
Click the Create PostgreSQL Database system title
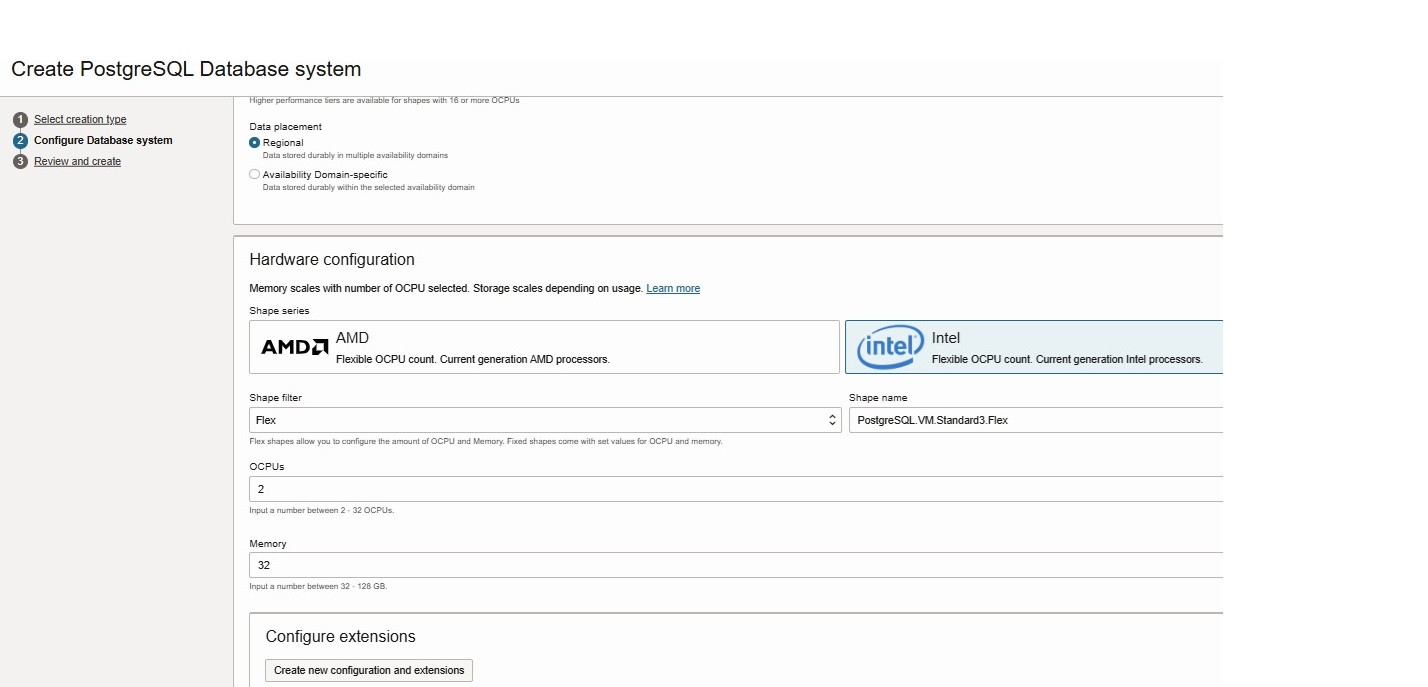[x=186, y=69]
